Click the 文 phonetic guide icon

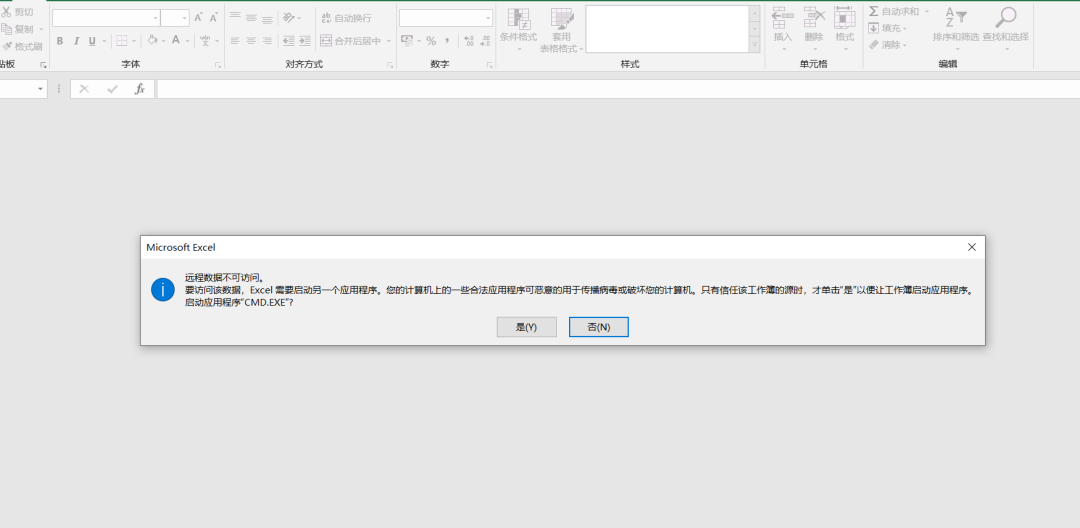(x=205, y=41)
